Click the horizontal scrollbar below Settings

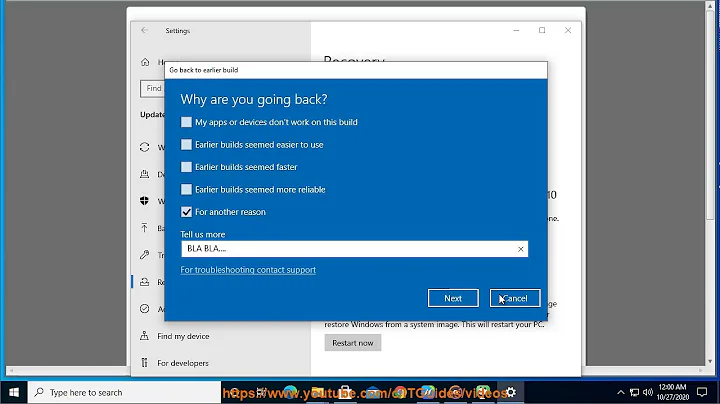point(356,370)
